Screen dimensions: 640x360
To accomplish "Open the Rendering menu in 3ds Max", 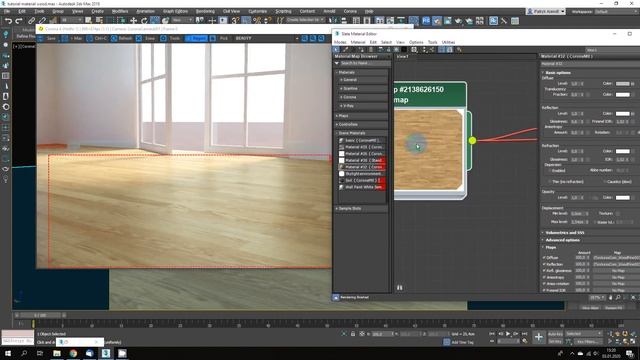I will [x=205, y=11].
